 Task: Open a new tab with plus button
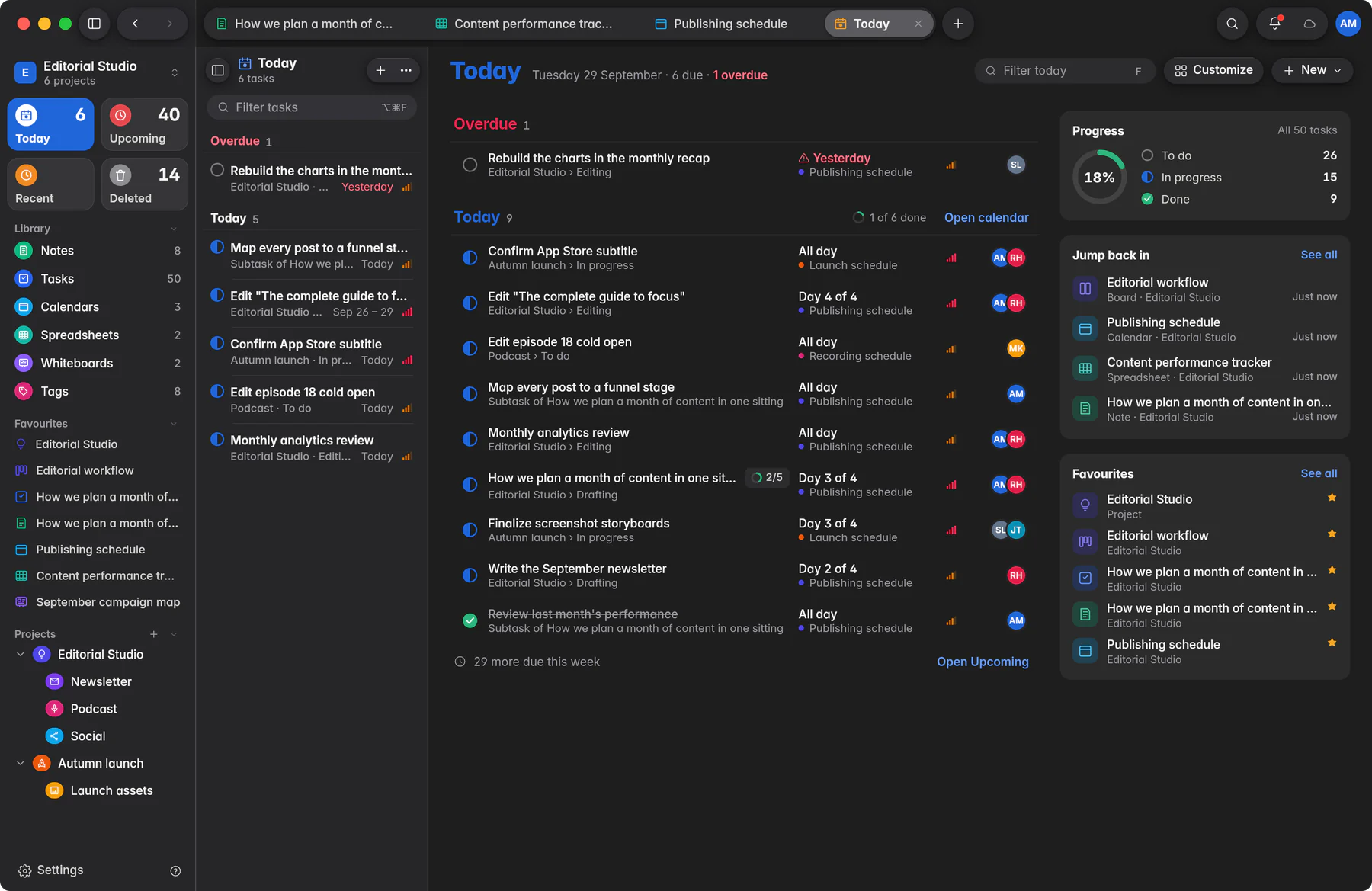958,24
